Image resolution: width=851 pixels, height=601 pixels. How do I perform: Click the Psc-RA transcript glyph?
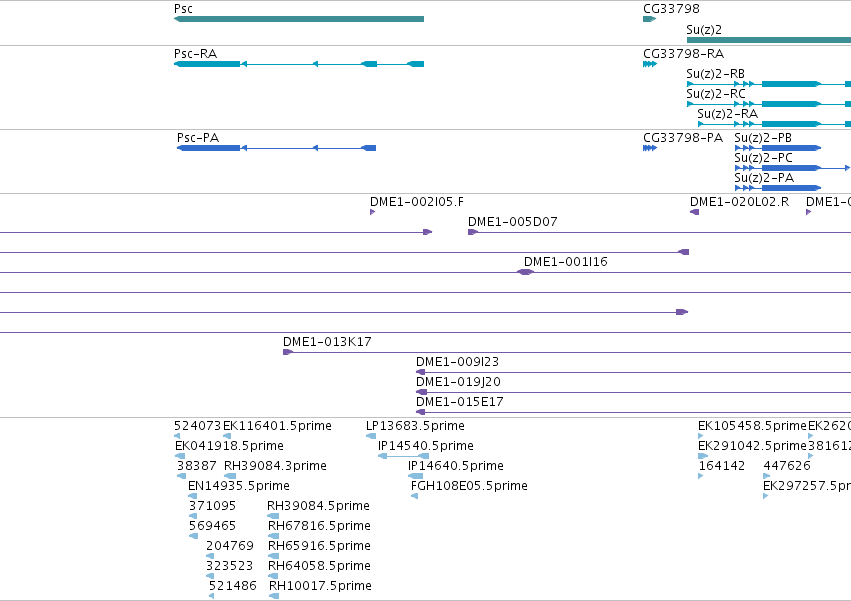(299, 64)
